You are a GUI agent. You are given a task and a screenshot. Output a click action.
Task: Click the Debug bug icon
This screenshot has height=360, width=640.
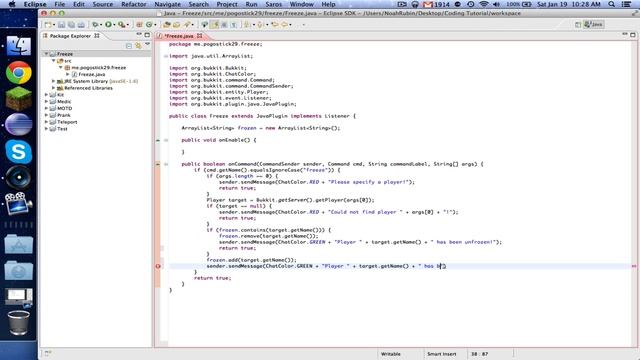pyautogui.click(x=95, y=24)
